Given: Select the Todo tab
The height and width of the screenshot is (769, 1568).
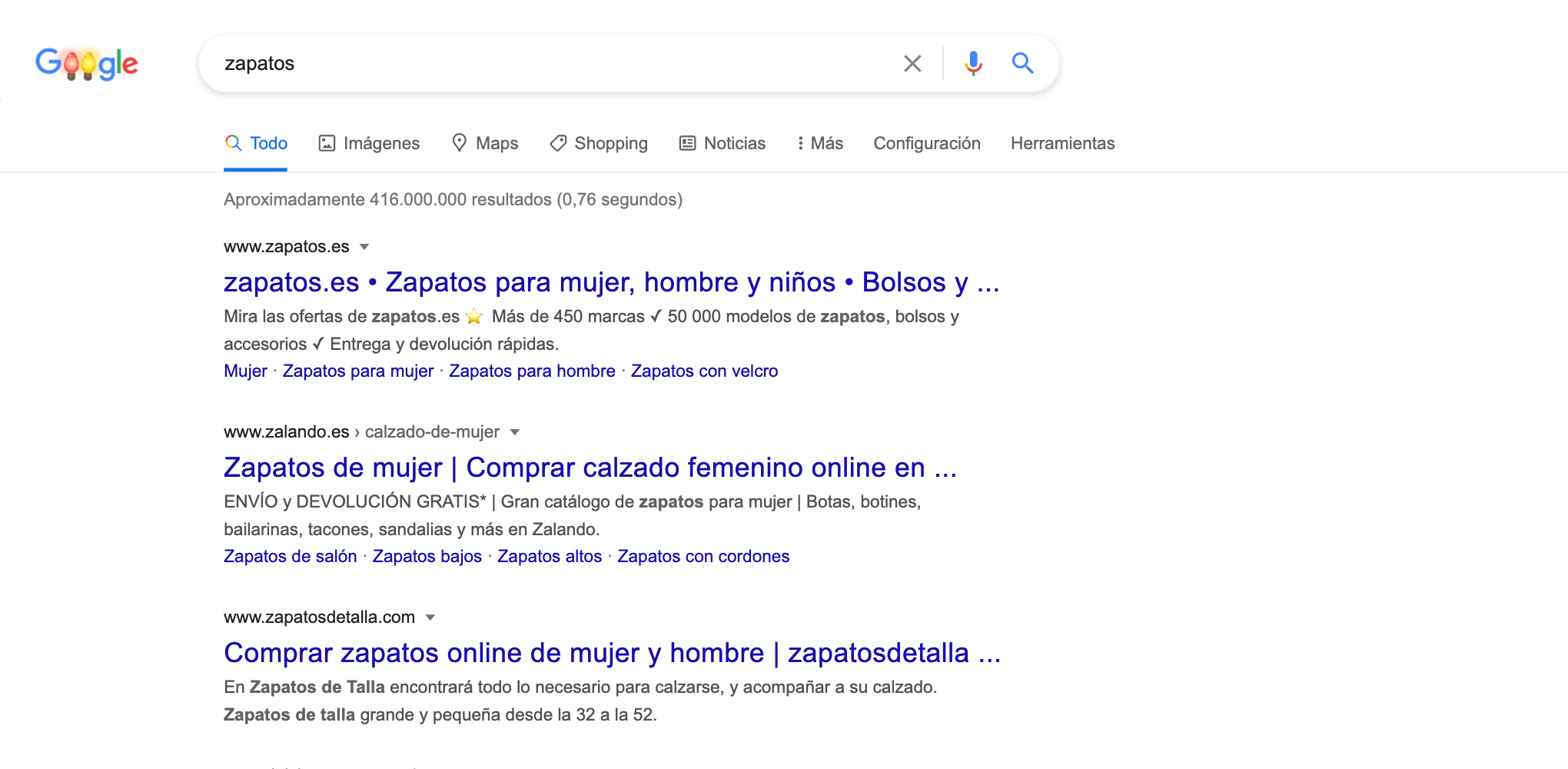Looking at the screenshot, I should click(256, 143).
